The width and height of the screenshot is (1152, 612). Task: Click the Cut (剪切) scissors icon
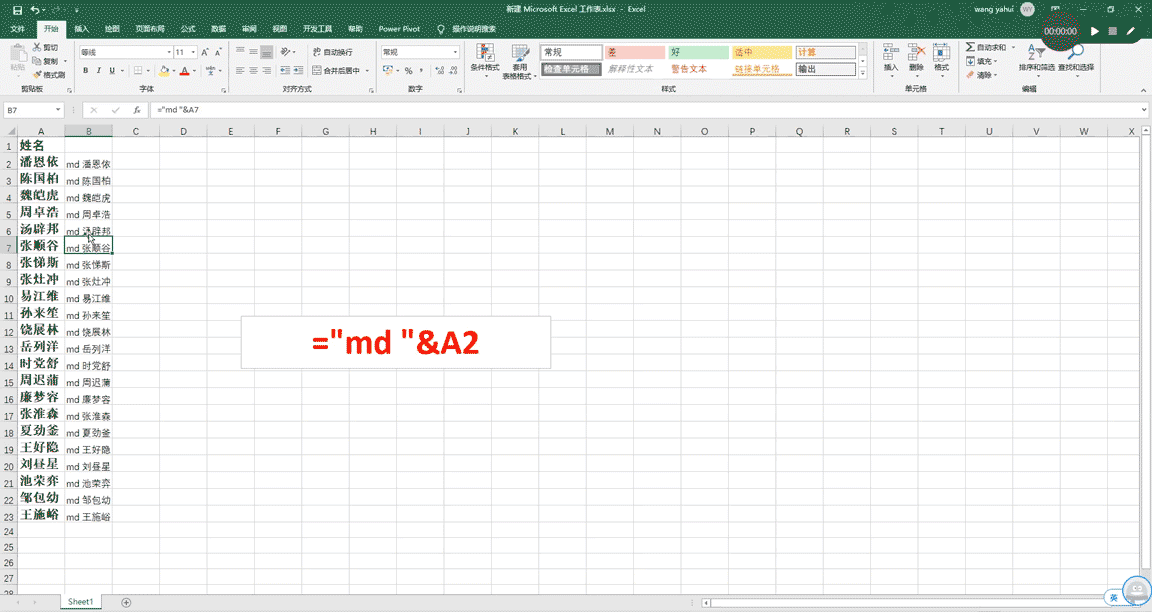37,48
